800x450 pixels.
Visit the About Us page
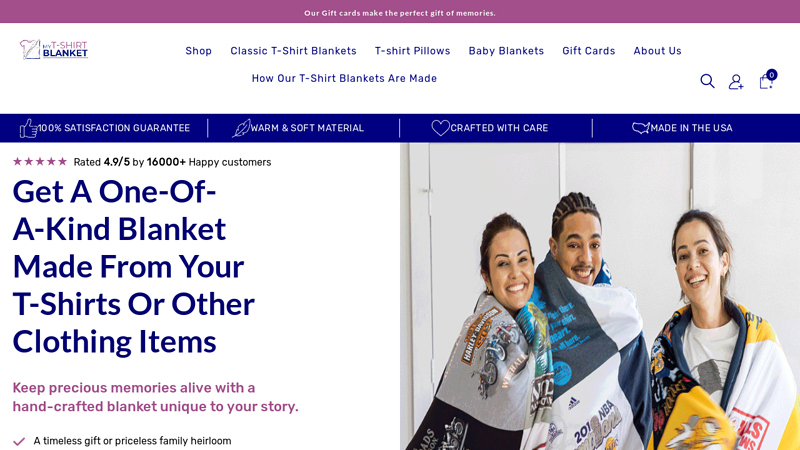click(658, 51)
